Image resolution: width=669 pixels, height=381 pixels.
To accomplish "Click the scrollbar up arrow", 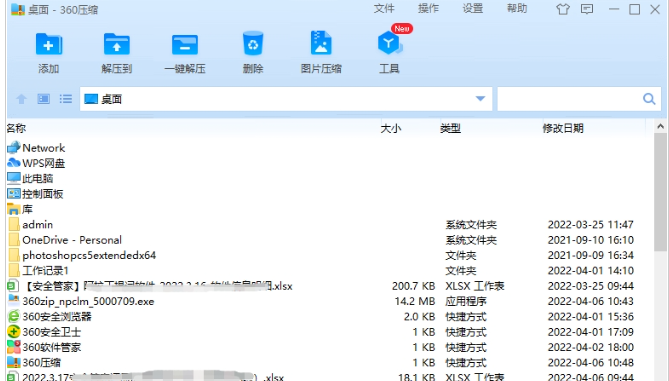I will click(660, 127).
